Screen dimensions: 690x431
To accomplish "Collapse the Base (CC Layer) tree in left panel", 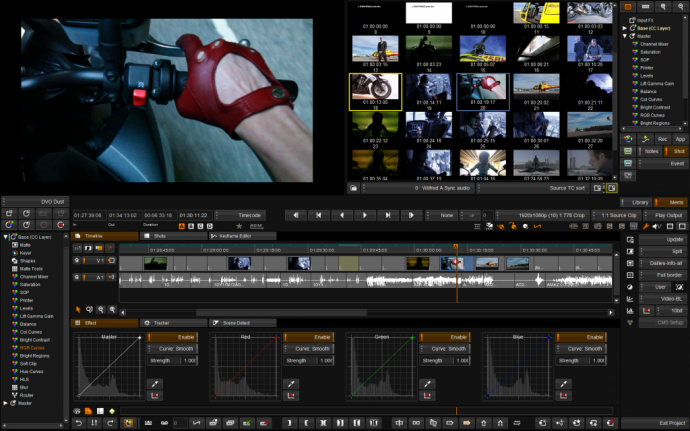I will click(6, 237).
